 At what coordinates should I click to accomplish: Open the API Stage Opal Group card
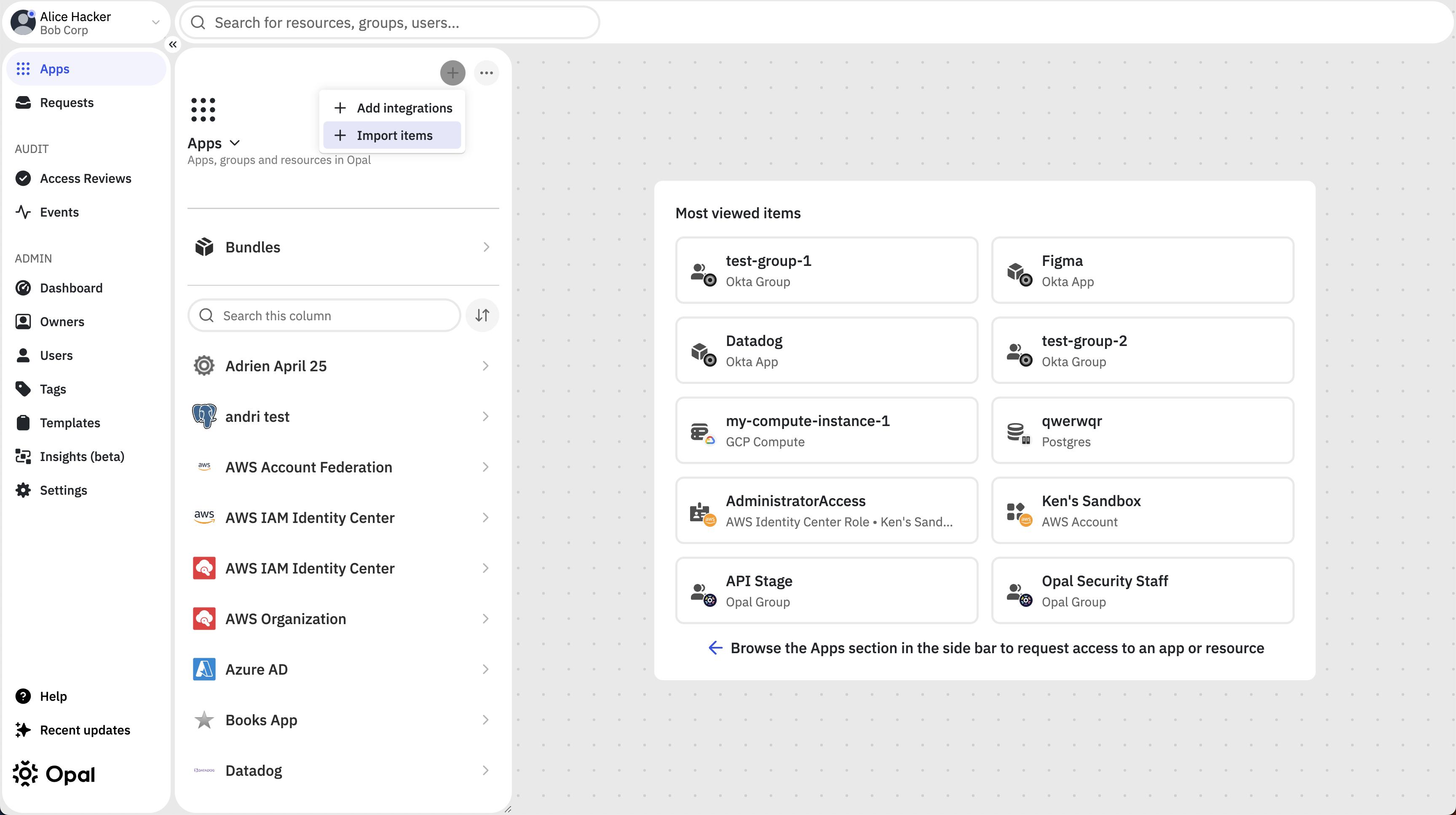pos(827,591)
